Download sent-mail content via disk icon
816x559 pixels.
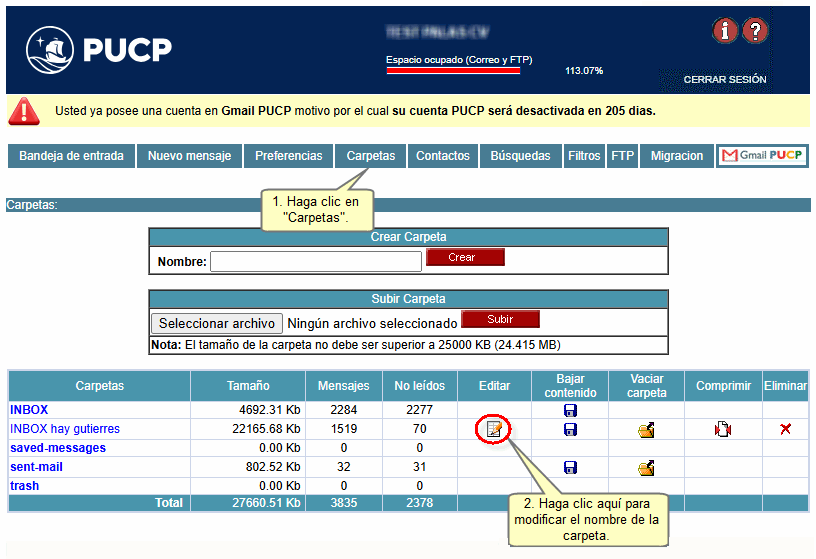(570, 467)
